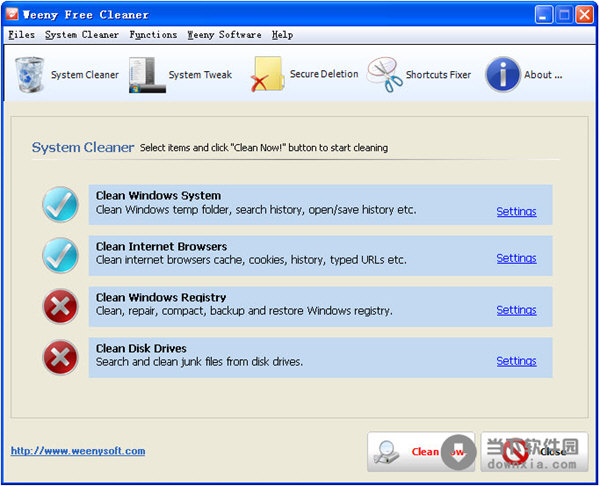The height and width of the screenshot is (486, 600).
Task: Open the Help menu
Action: pyautogui.click(x=282, y=35)
